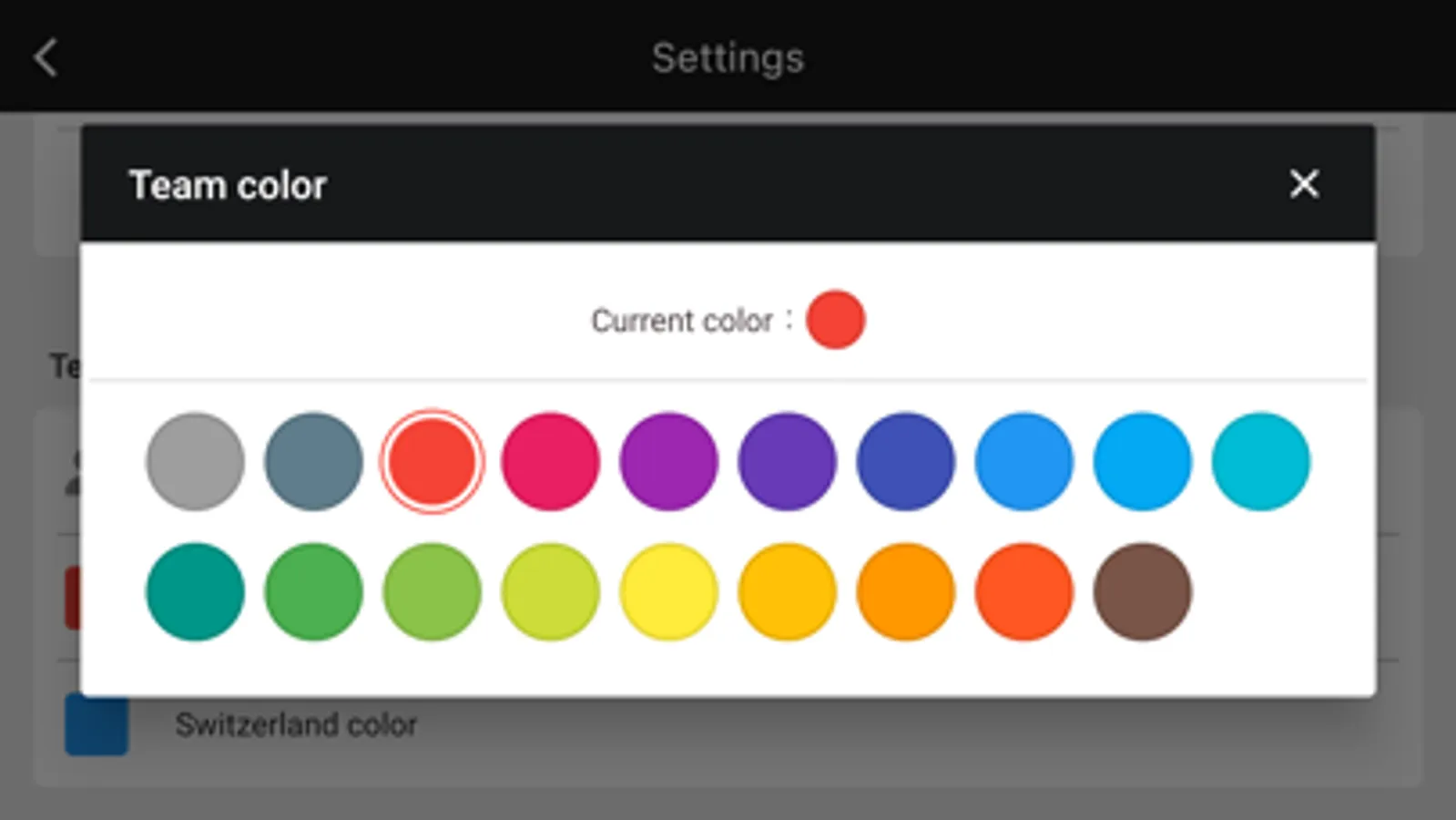Viewport: 1456px width, 820px height.
Task: Click the Settings title bar
Action: click(728, 57)
